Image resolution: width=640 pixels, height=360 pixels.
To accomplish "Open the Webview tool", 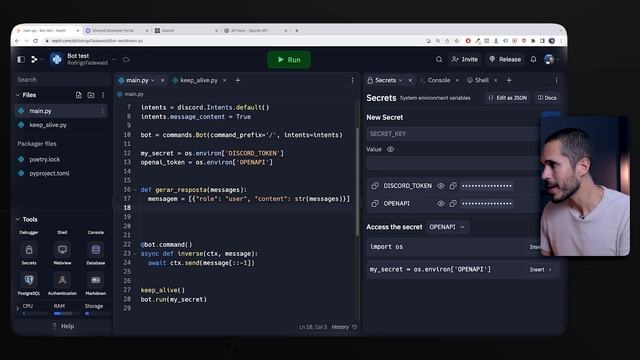I will tap(62, 249).
